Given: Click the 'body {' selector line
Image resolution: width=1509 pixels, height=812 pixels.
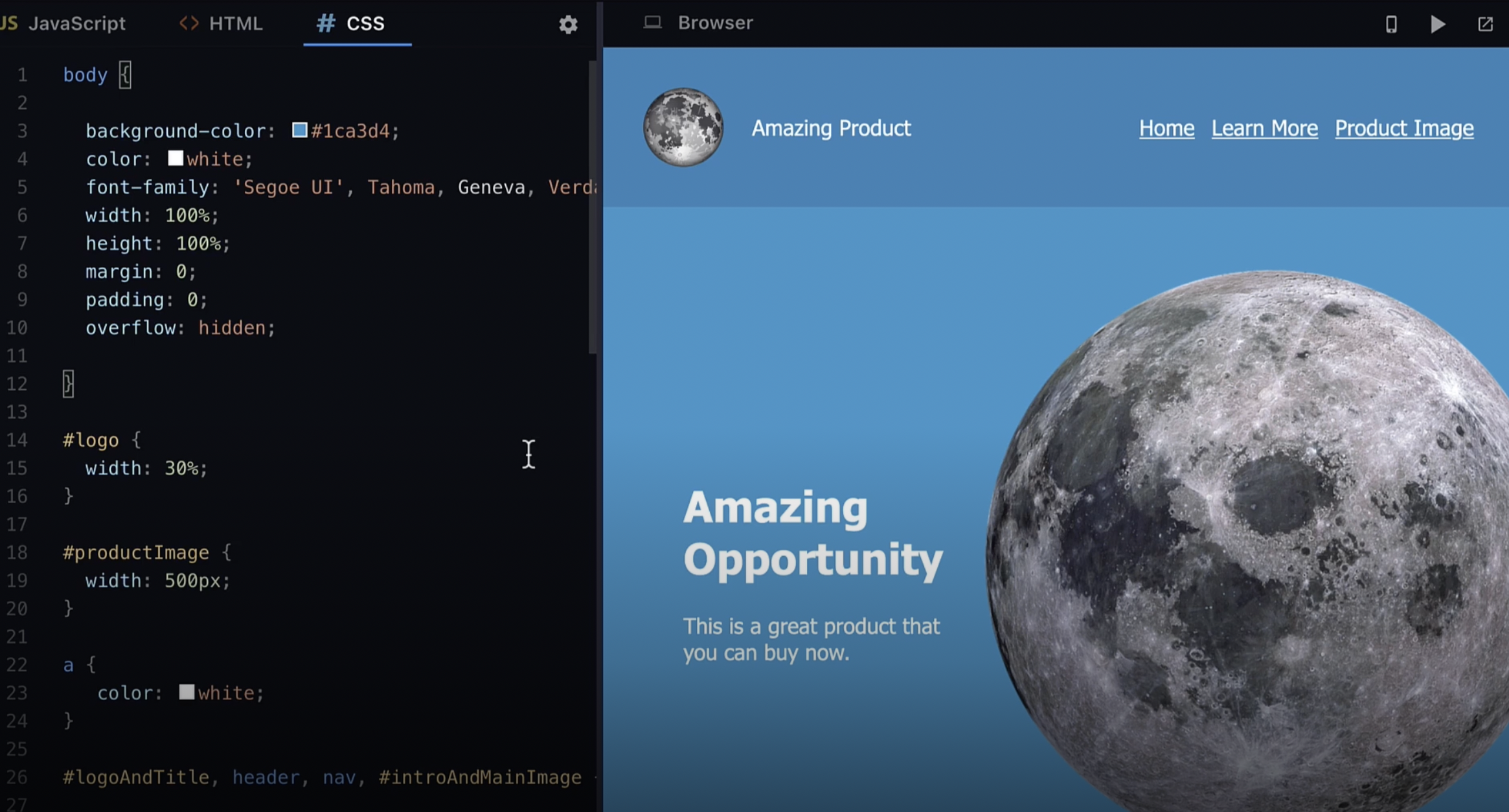Looking at the screenshot, I should coord(97,75).
